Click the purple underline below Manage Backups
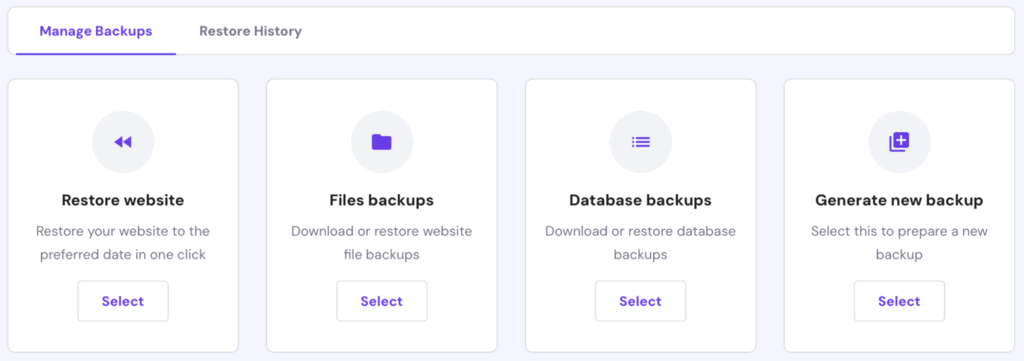 point(96,54)
